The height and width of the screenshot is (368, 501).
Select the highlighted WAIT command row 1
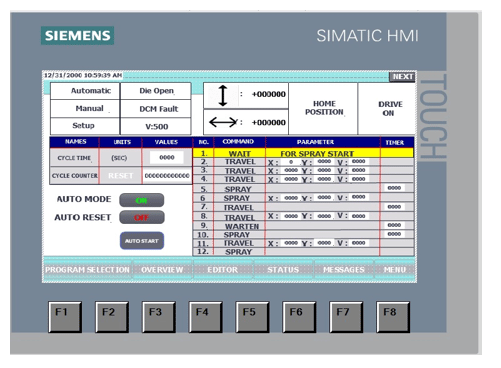[303, 153]
